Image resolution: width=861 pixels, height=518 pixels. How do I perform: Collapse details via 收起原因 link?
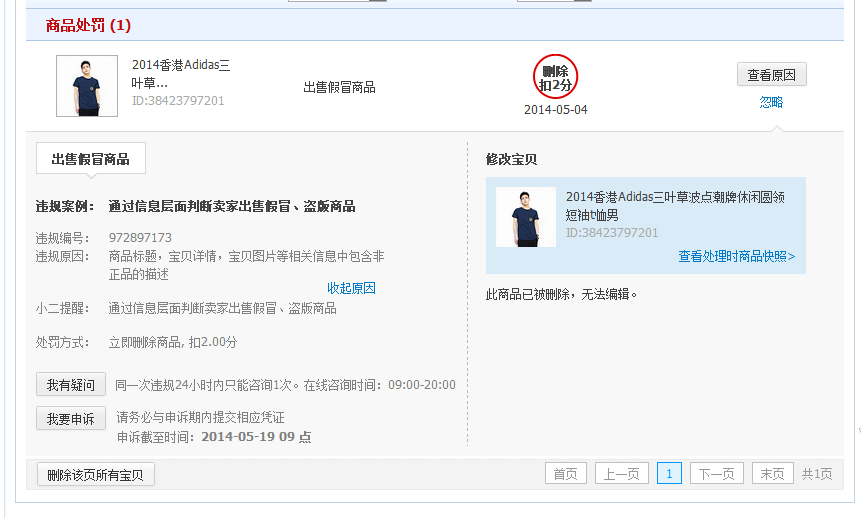pos(351,288)
